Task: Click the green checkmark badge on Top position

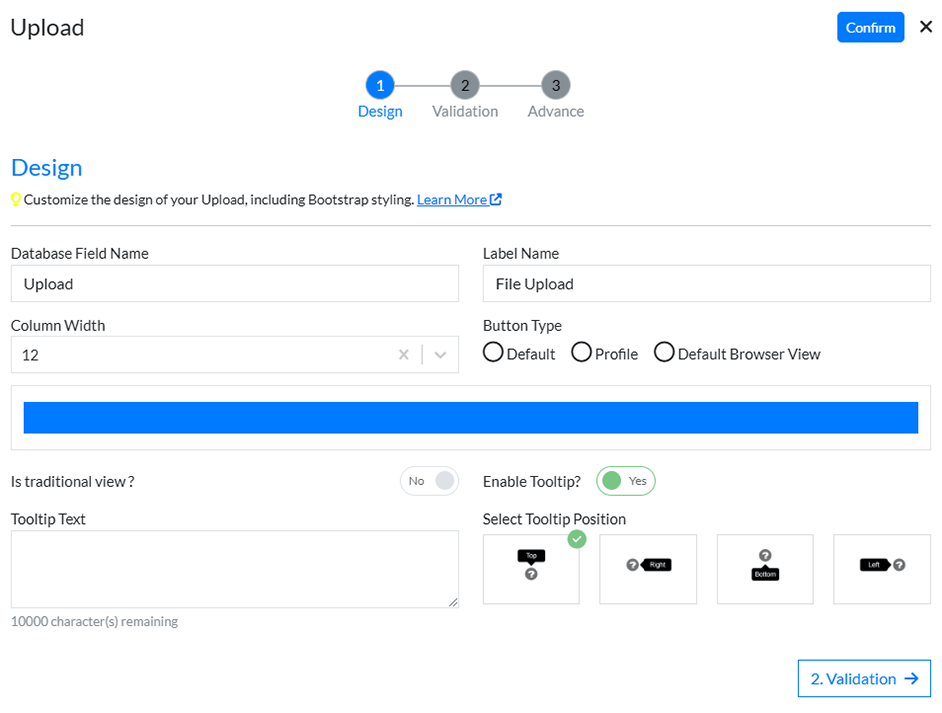Action: click(577, 539)
